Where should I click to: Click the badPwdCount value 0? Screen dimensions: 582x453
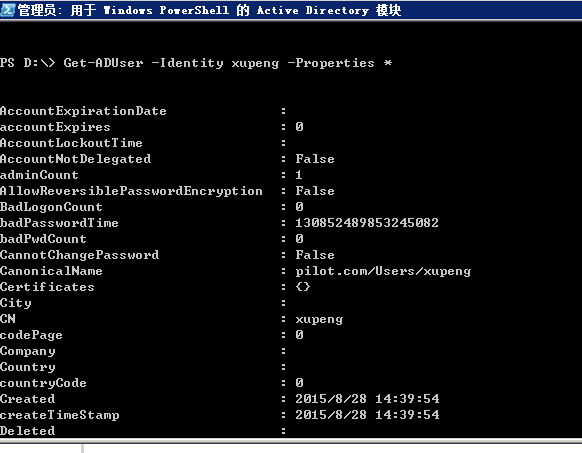300,239
